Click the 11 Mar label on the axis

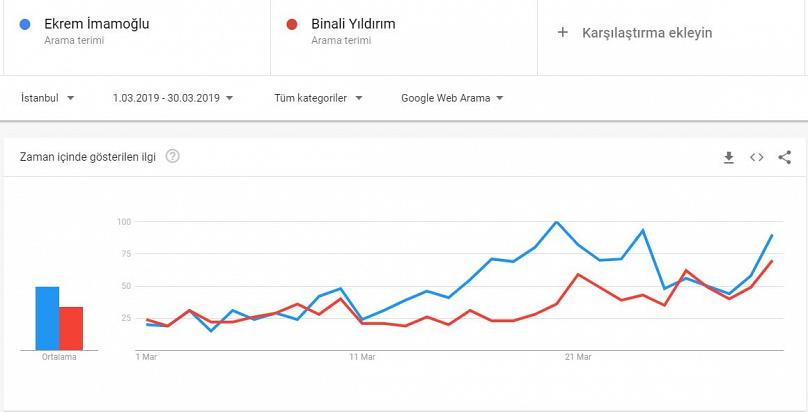click(362, 357)
